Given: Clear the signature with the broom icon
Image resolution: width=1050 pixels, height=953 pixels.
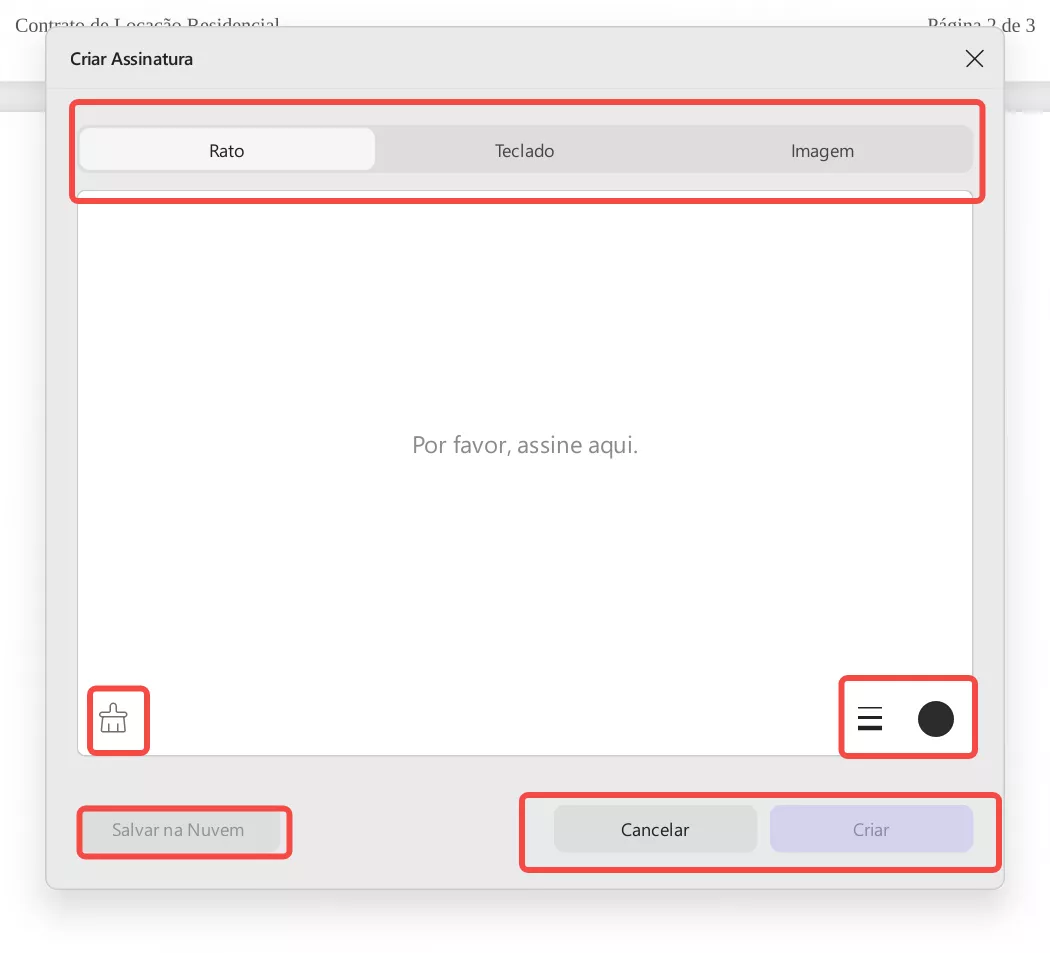Looking at the screenshot, I should 113,719.
